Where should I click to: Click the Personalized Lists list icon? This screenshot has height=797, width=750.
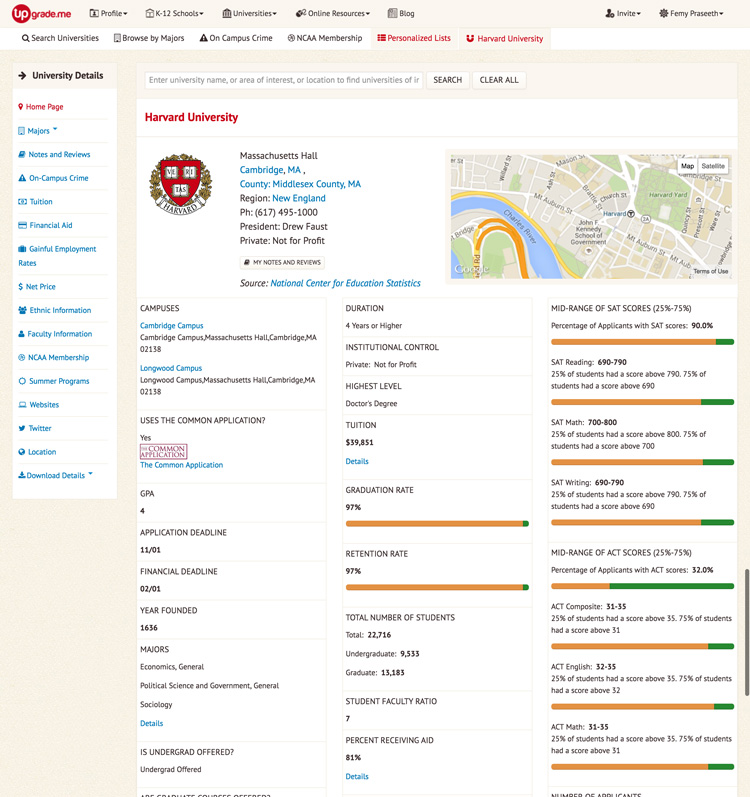coord(382,38)
